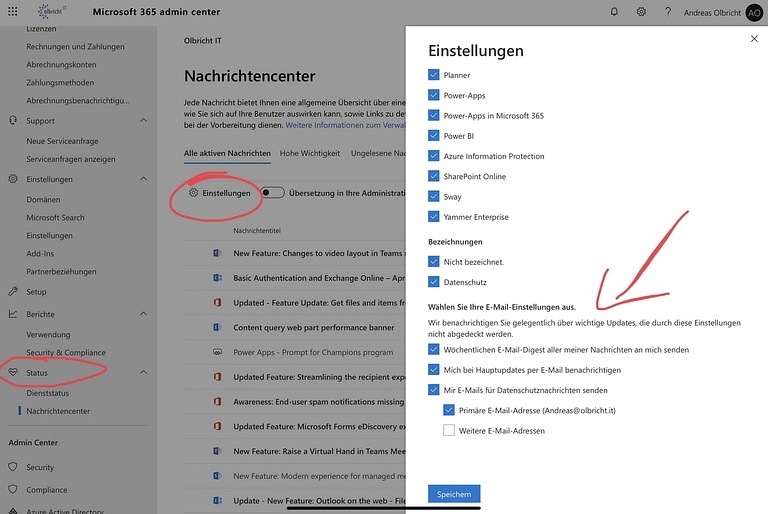Open the app launcher waffle icon

13,11
